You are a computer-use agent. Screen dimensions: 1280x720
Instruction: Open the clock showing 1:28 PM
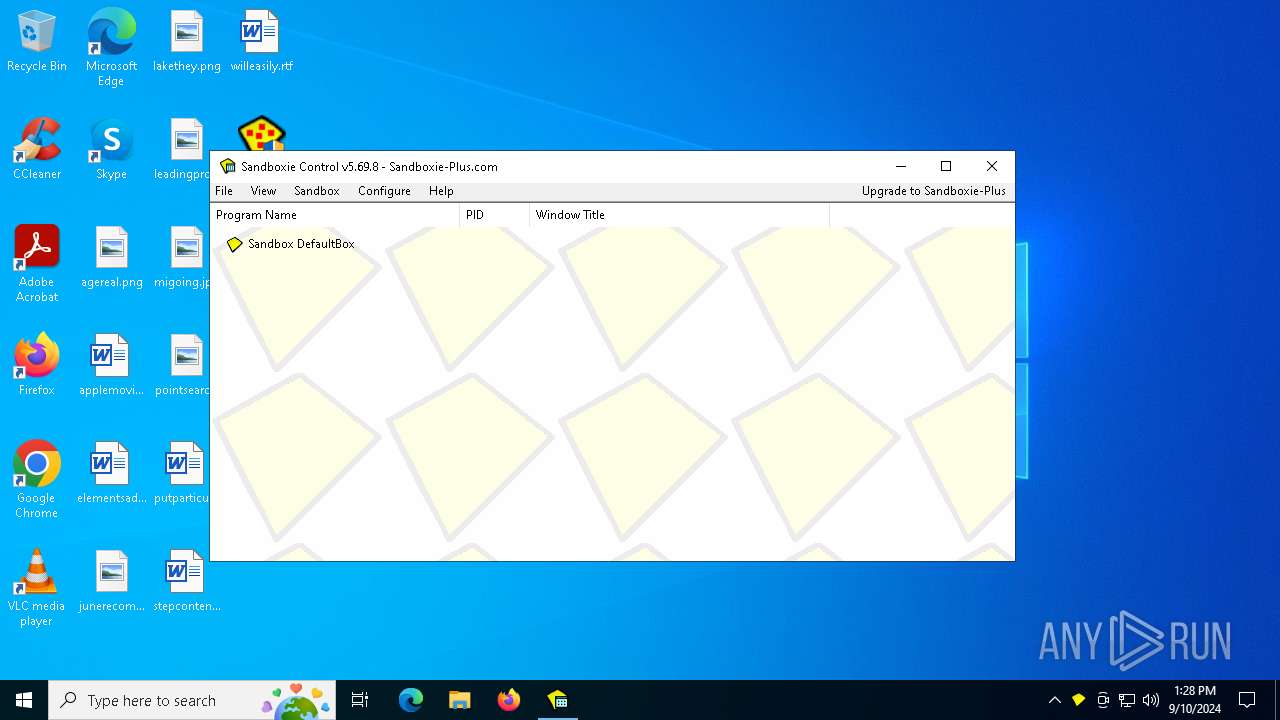[1195, 700]
